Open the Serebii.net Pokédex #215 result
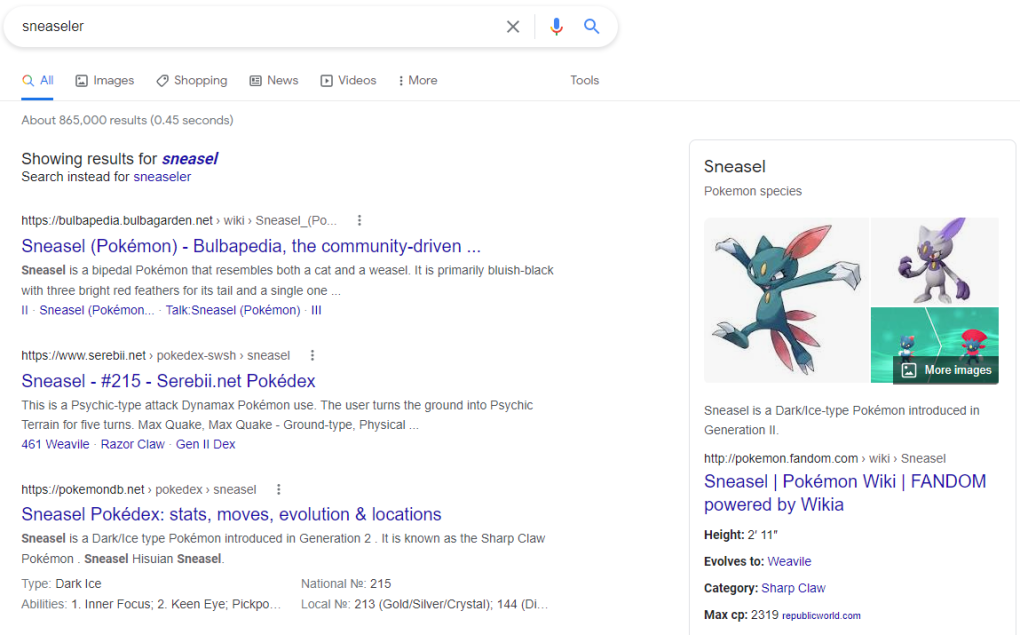The height and width of the screenshot is (635, 1020). pyautogui.click(x=168, y=381)
